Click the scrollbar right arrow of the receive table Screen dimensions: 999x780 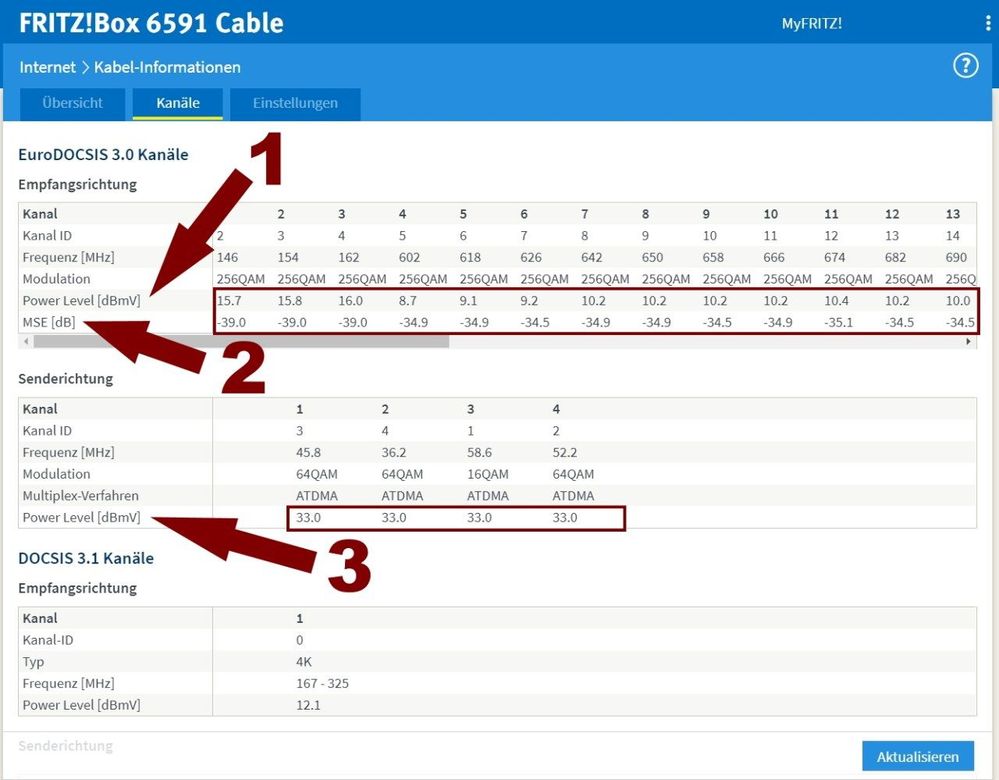click(x=968, y=342)
